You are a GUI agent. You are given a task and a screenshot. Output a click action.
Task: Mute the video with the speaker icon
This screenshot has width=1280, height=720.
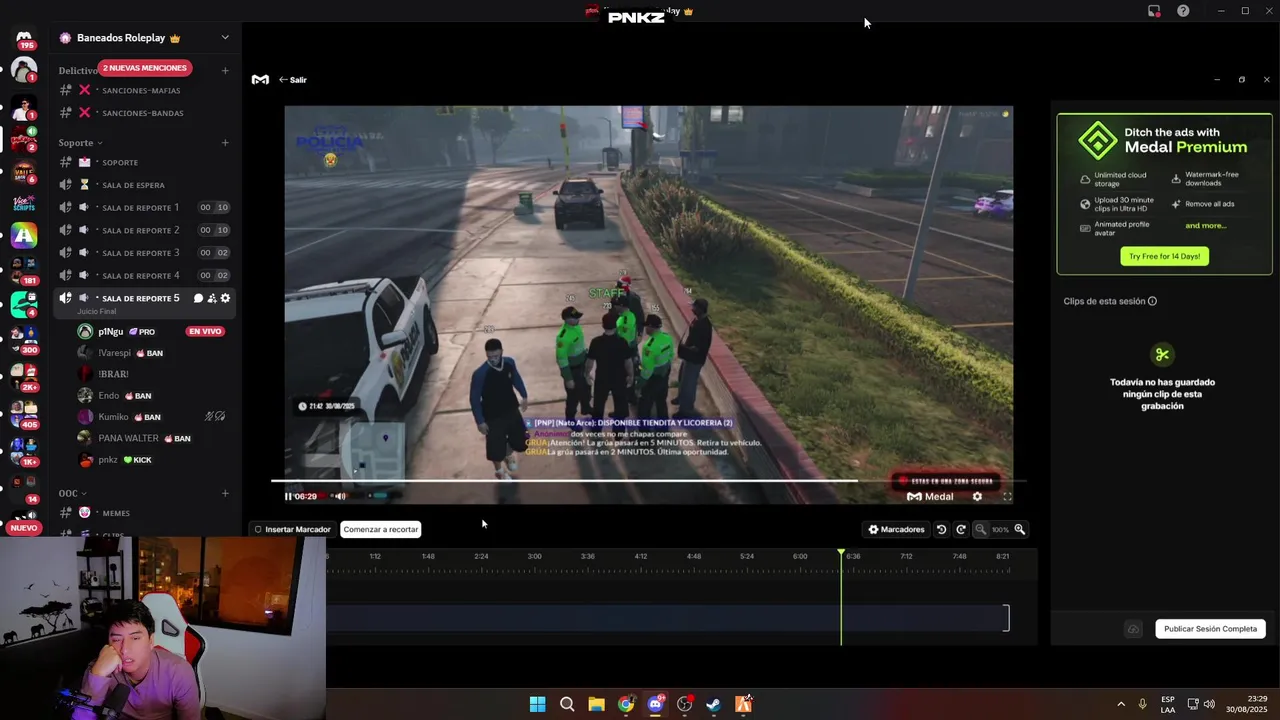pos(340,496)
